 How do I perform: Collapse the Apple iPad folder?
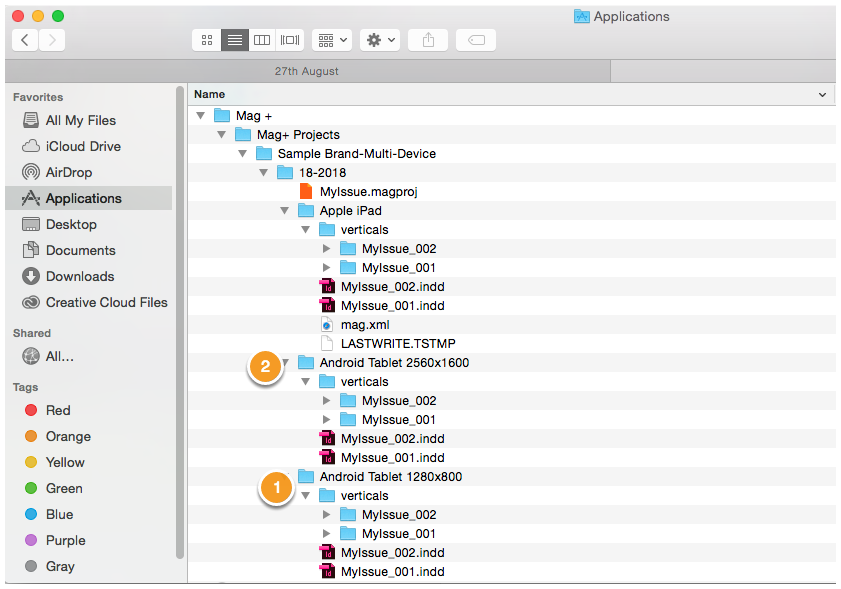pos(284,211)
